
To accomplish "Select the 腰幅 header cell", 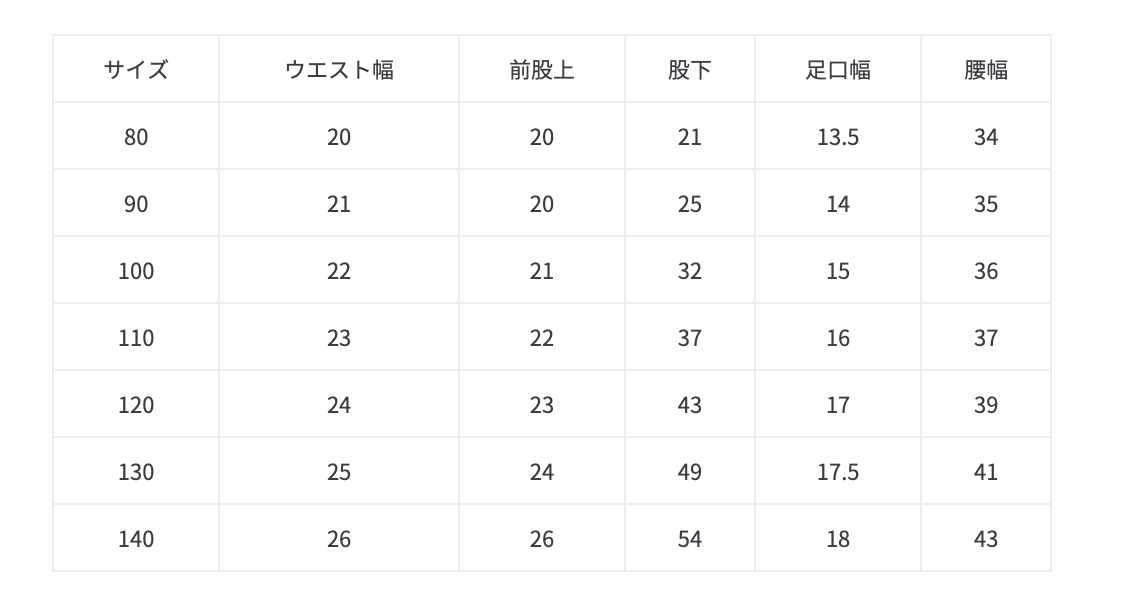I will pyautogui.click(x=985, y=70).
